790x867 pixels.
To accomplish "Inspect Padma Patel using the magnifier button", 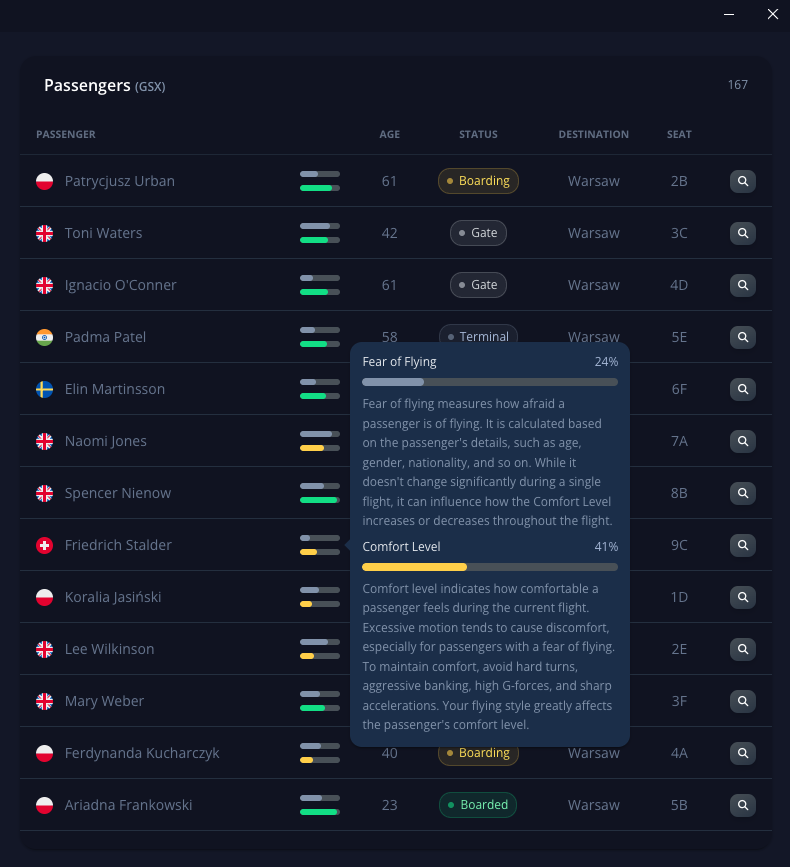I will (x=742, y=337).
